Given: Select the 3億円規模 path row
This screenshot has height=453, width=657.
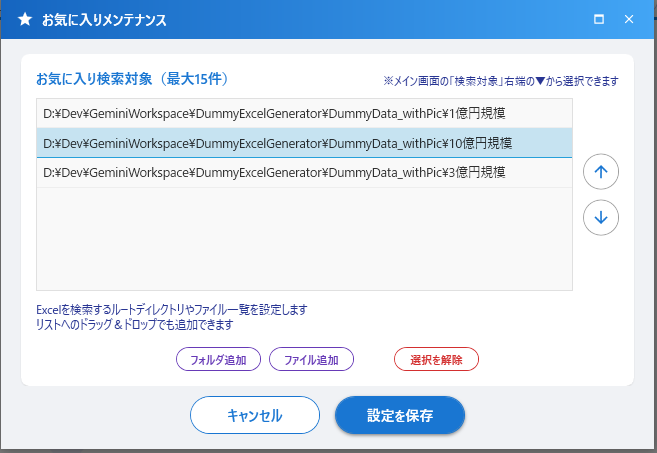Looking at the screenshot, I should click(304, 173).
